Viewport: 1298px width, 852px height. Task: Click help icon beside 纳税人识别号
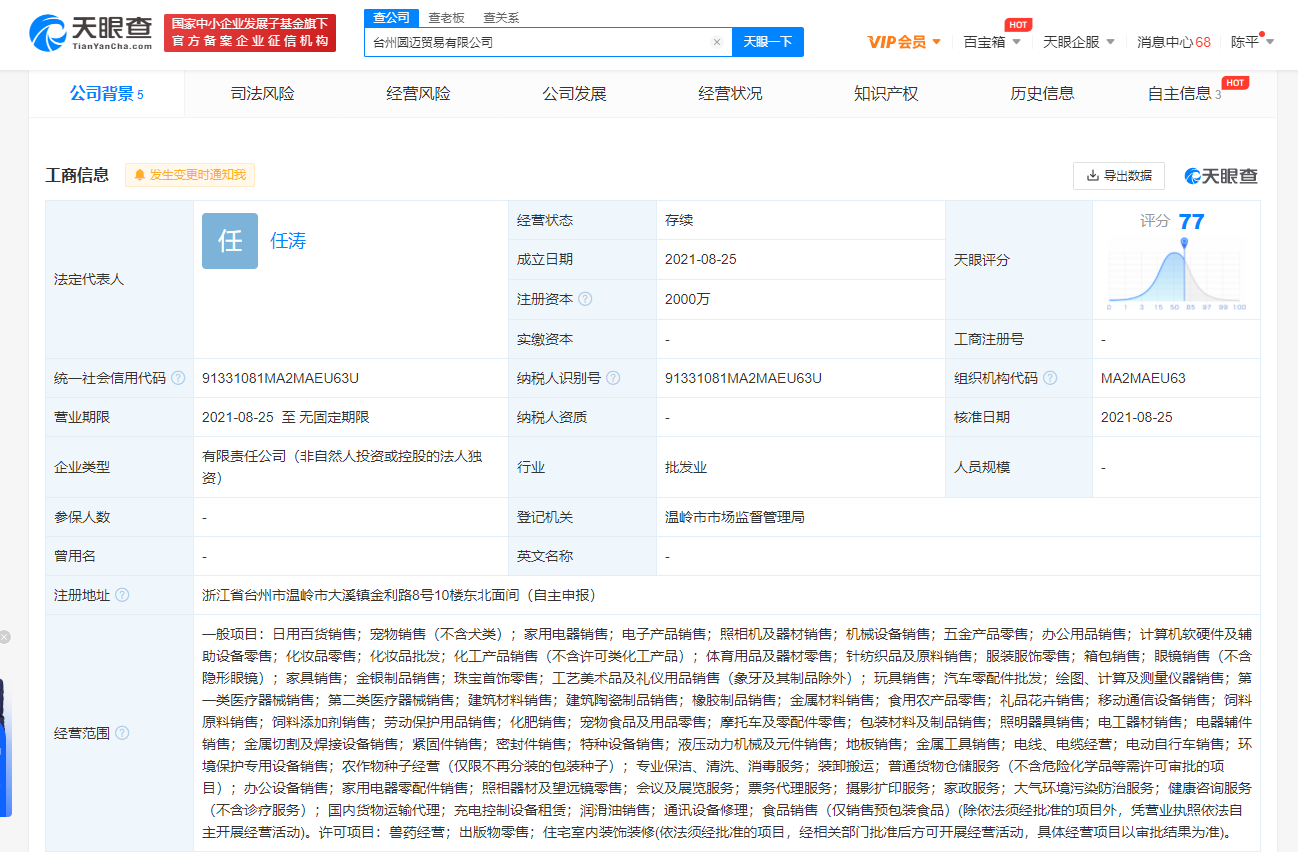pos(613,378)
